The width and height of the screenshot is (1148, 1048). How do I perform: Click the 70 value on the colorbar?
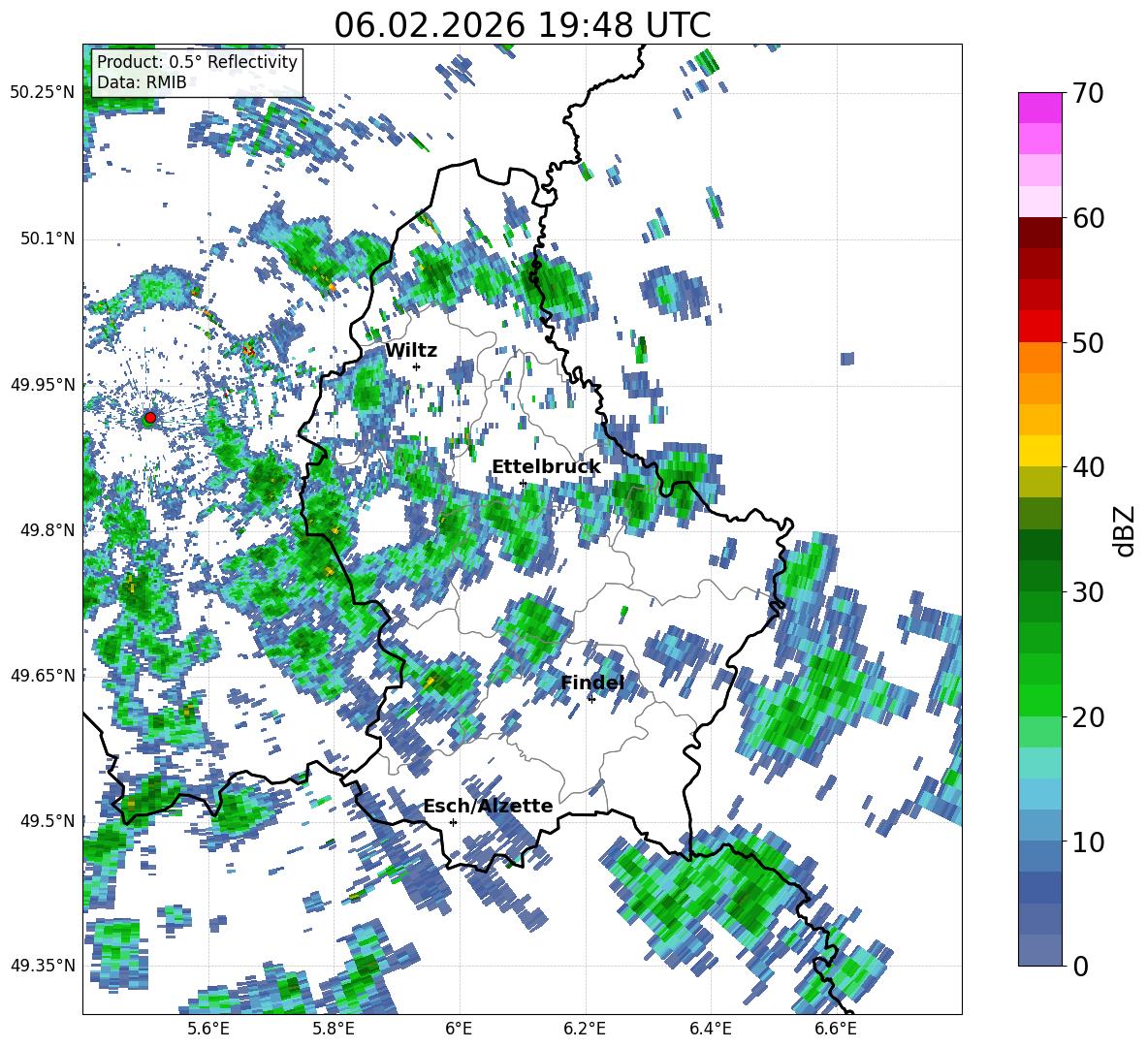tap(1087, 93)
